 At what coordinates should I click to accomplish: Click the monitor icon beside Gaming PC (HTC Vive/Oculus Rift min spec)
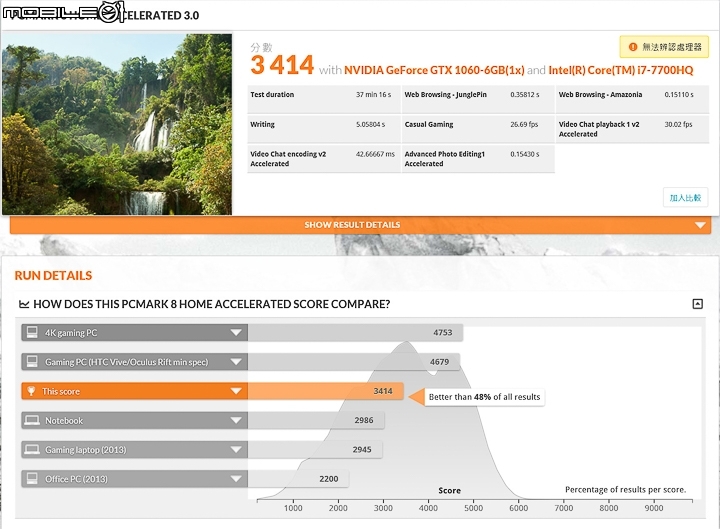click(32, 362)
